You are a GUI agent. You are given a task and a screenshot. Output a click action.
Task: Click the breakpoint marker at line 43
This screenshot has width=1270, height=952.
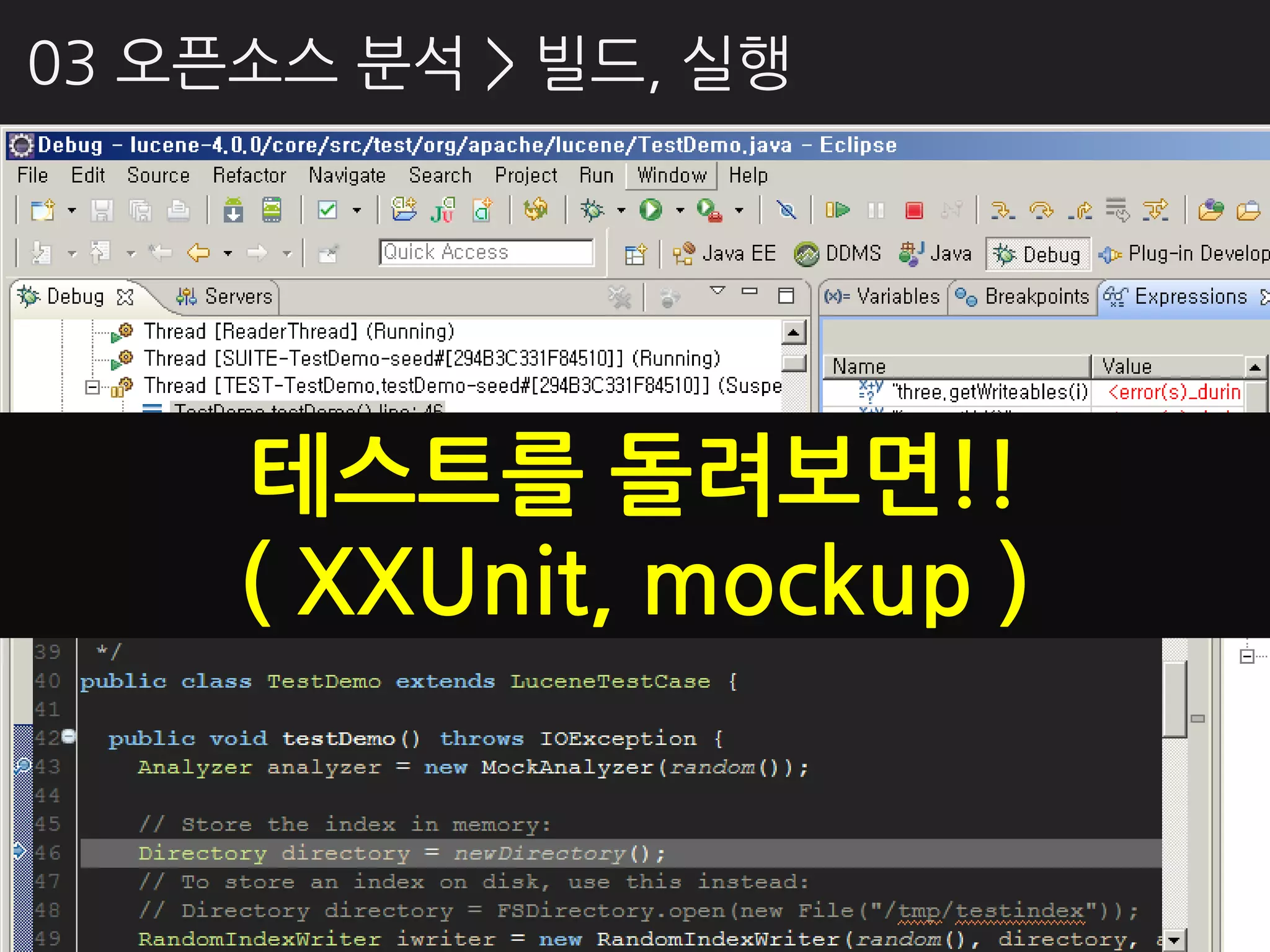point(22,766)
